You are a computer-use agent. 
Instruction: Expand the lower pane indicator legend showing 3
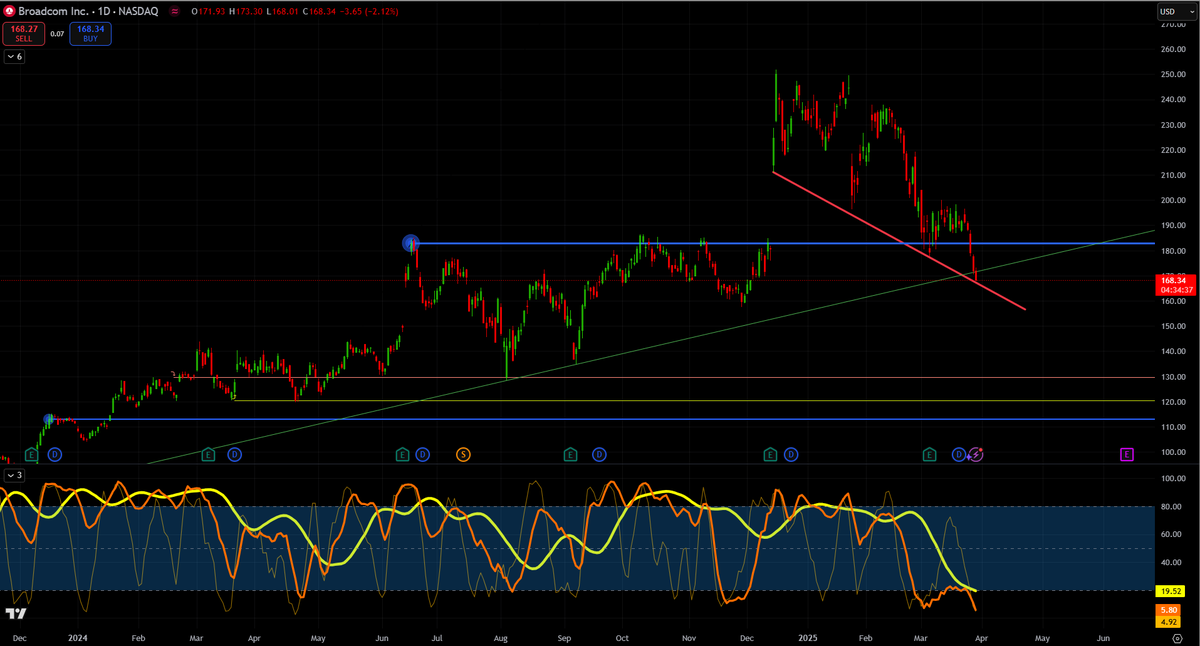15,474
